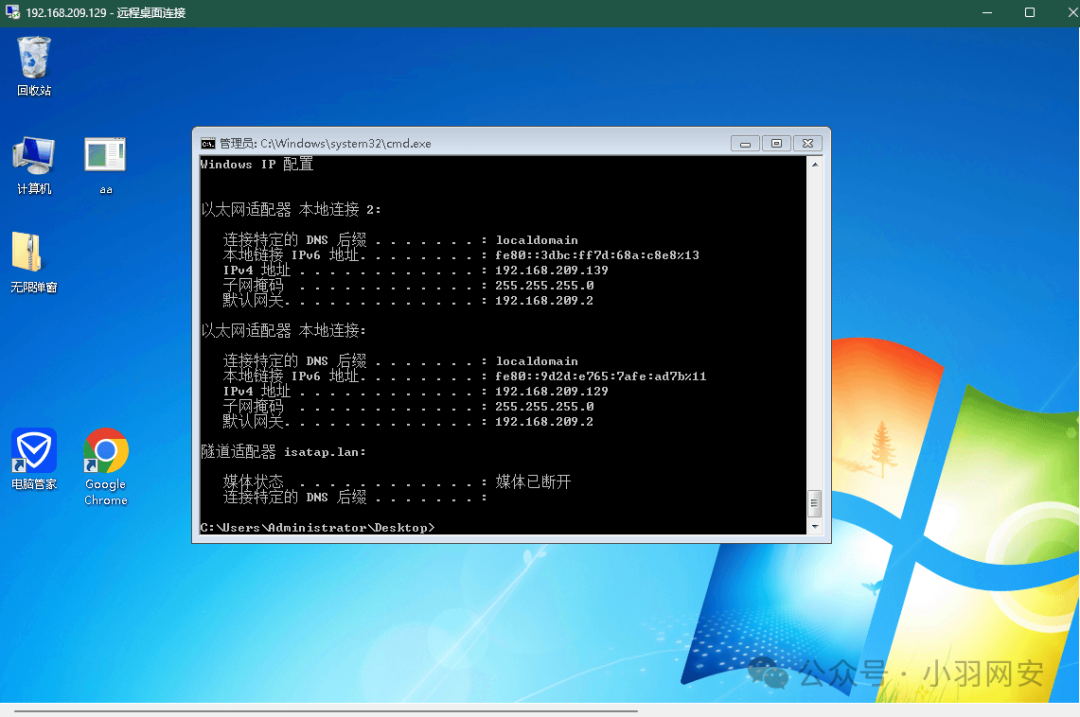
Task: Click the prompt C:\Users\Administrator\Desktop>
Action: pos(318,528)
